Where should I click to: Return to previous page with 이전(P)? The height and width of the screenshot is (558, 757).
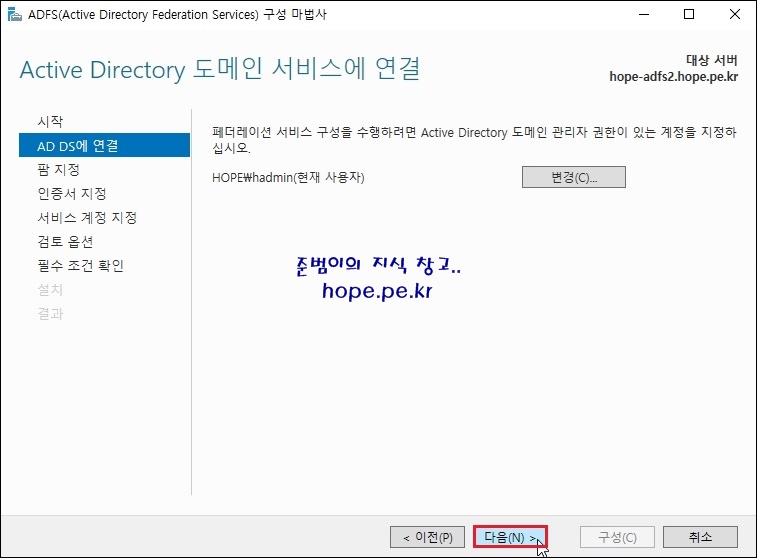click(427, 537)
